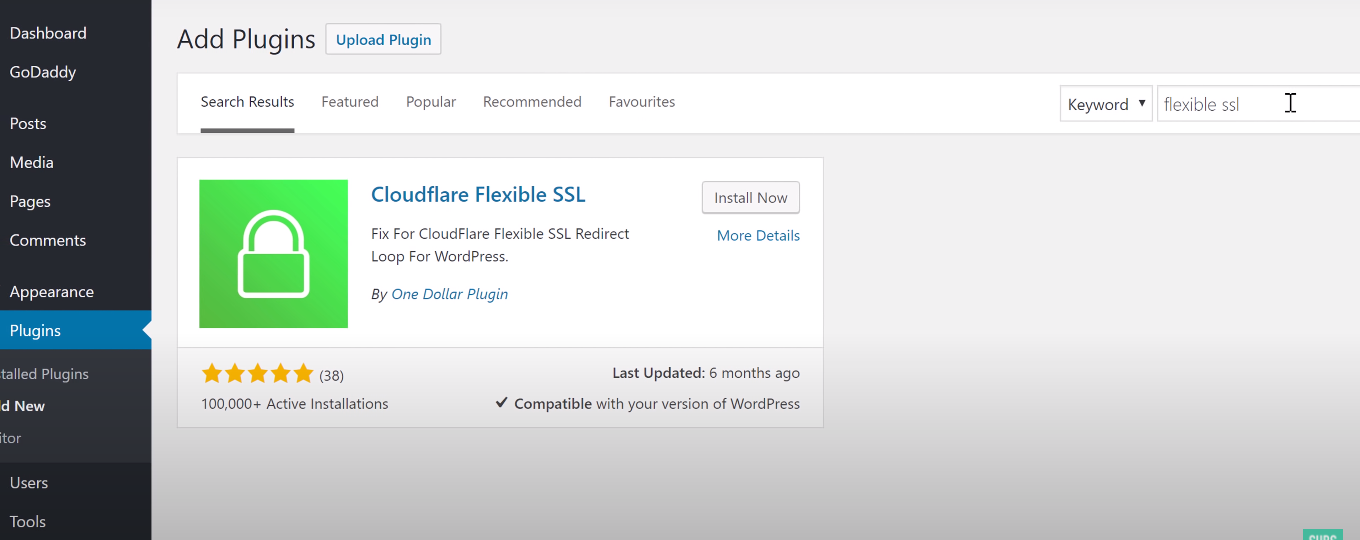Screen dimensions: 1360x540
Task: Open the Users sidebar menu
Action: click(x=29, y=483)
